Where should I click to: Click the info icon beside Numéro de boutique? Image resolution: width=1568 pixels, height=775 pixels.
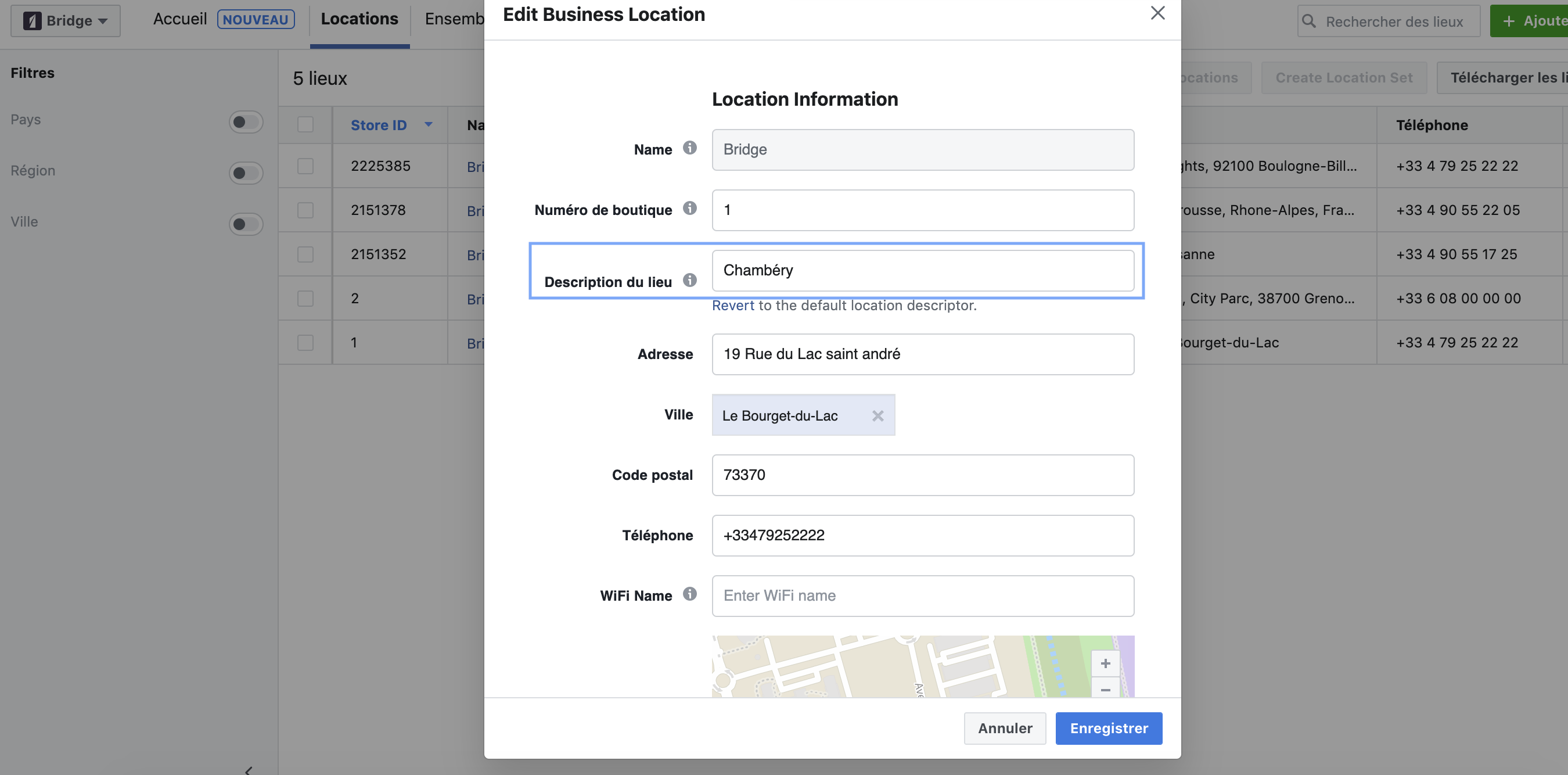click(x=689, y=208)
